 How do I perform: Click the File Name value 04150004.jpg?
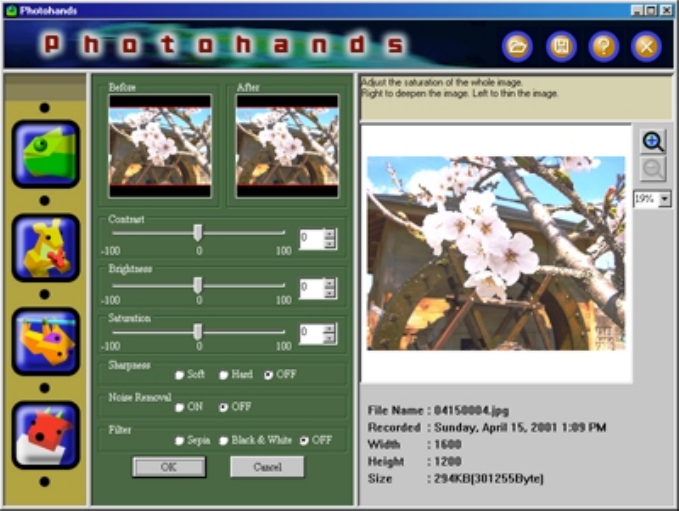(x=471, y=410)
